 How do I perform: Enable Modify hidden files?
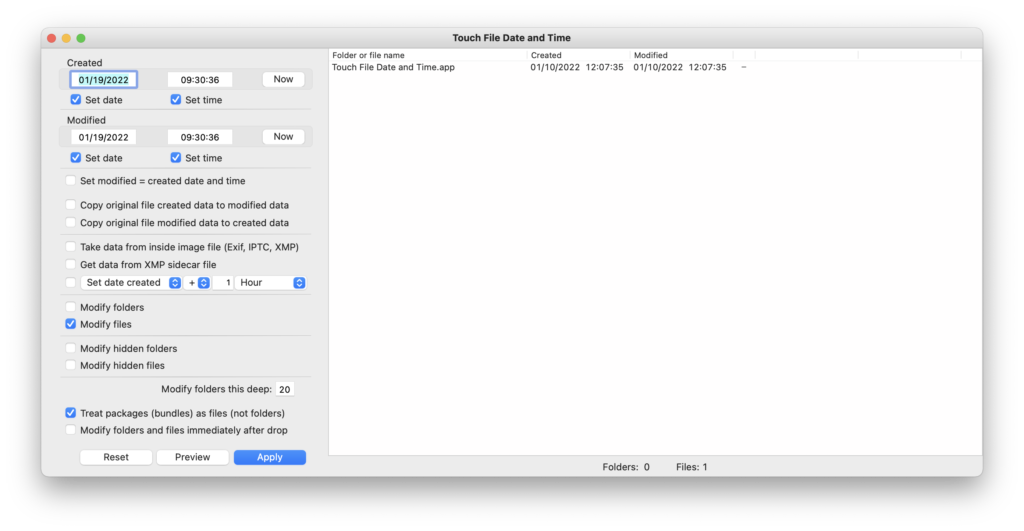pos(71,364)
